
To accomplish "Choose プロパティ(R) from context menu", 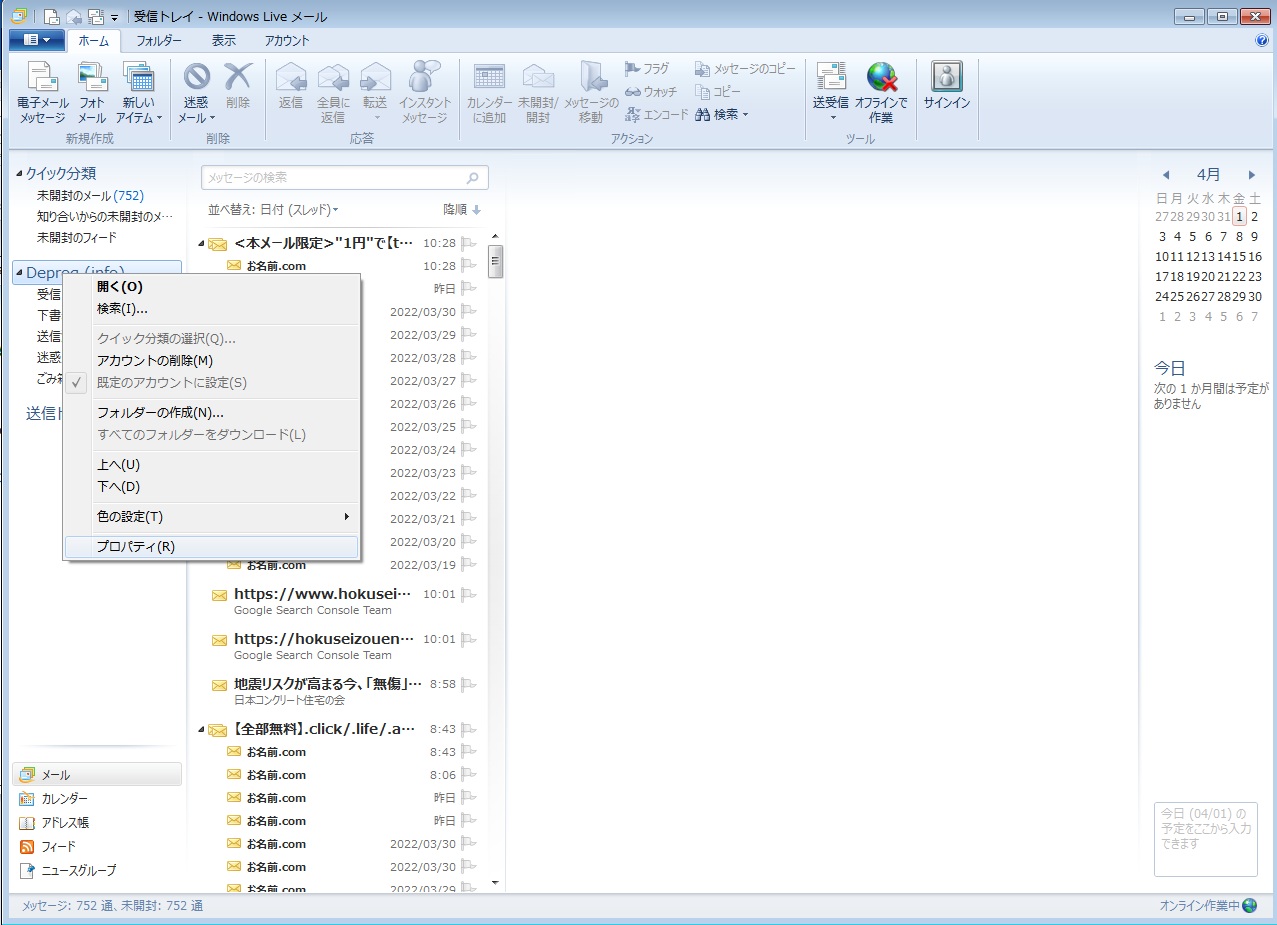I will pos(211,547).
